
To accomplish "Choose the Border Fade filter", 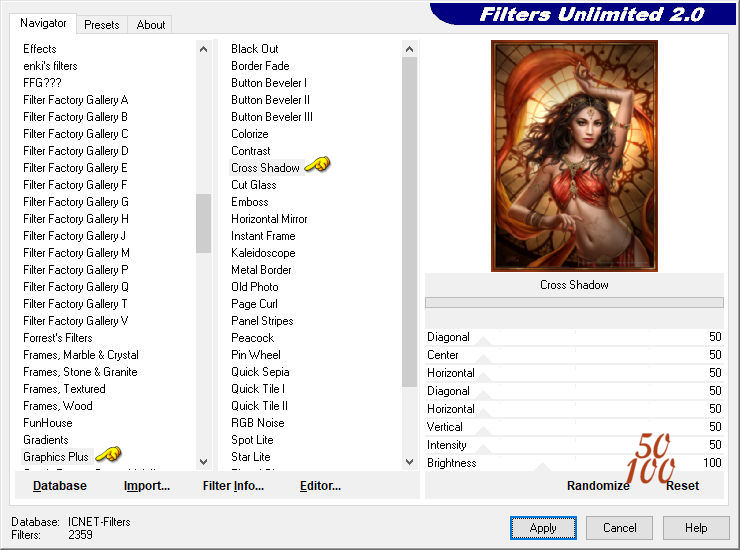I will [x=260, y=66].
